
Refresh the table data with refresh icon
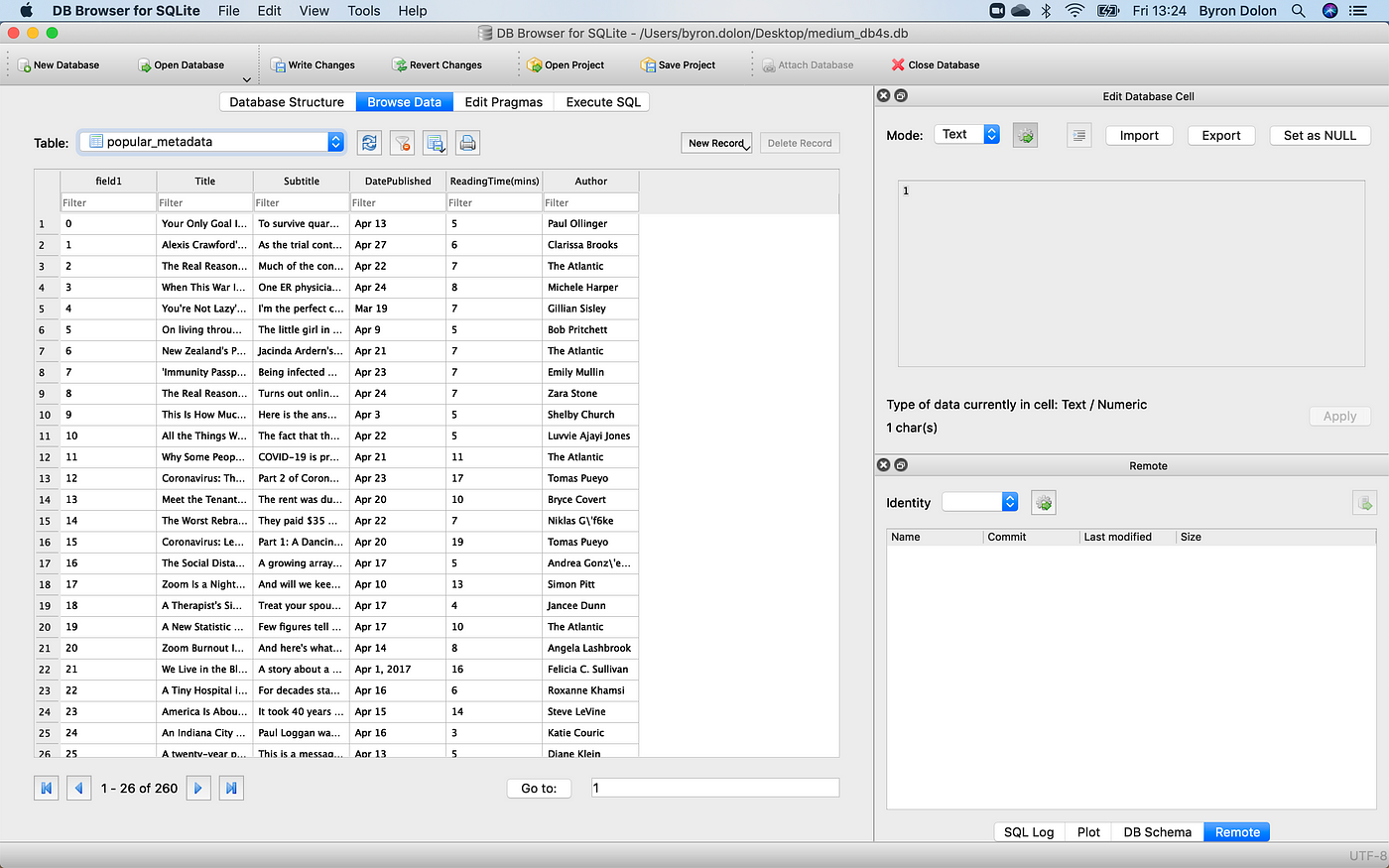coord(369,143)
